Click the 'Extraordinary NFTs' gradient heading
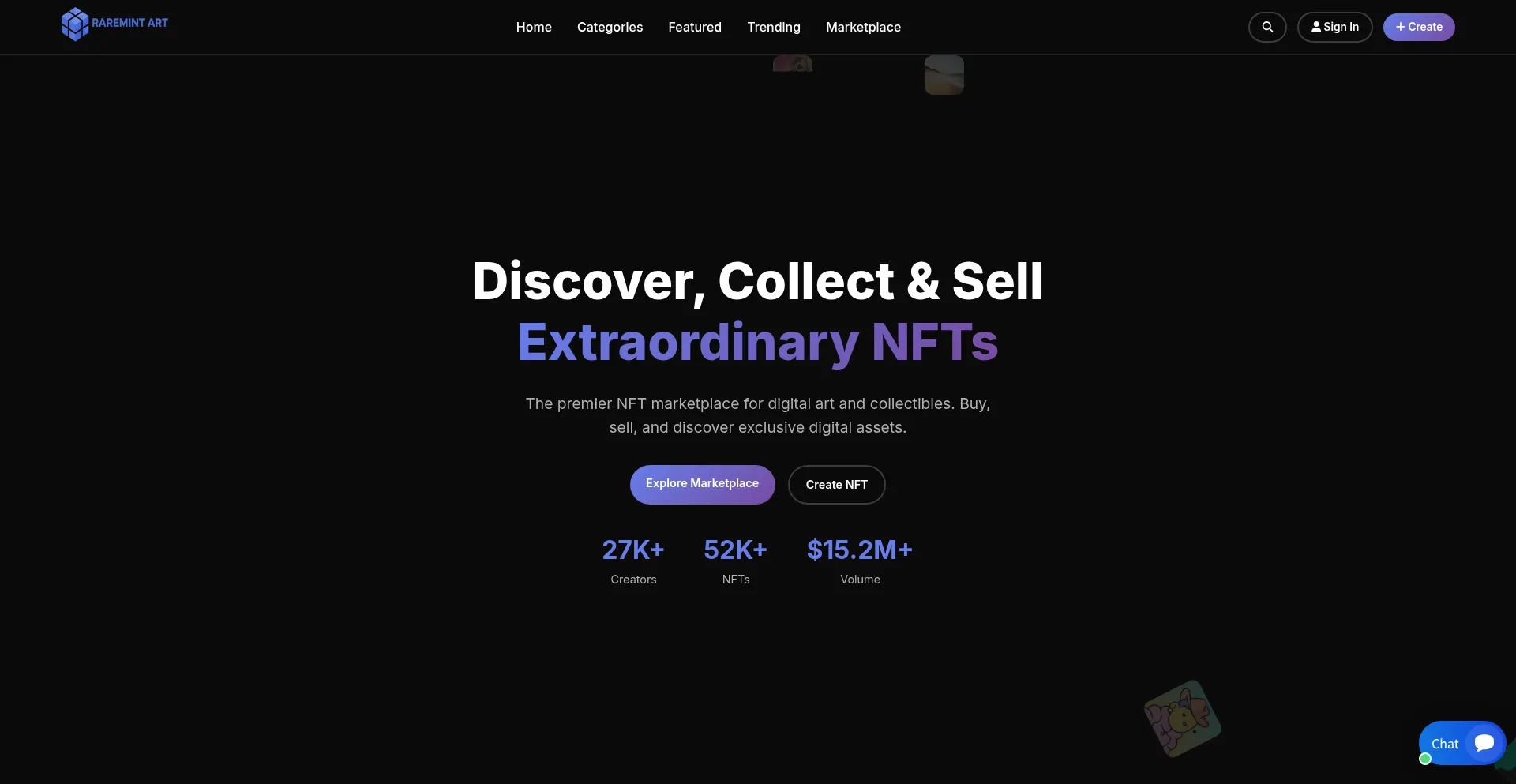 click(x=758, y=342)
